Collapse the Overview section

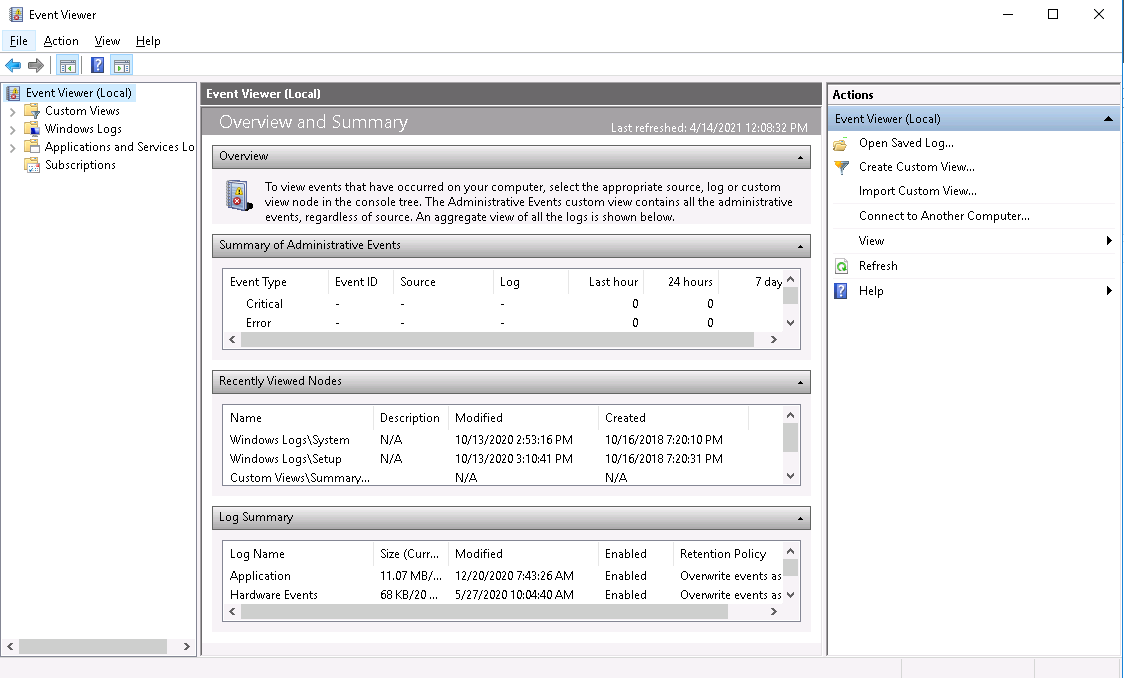(x=800, y=157)
